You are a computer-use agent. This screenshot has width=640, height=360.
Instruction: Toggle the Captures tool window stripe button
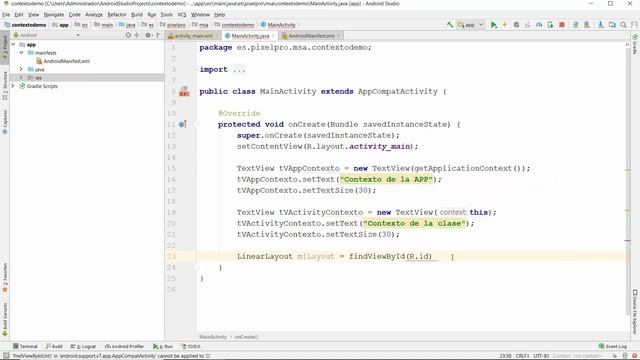click(5, 122)
